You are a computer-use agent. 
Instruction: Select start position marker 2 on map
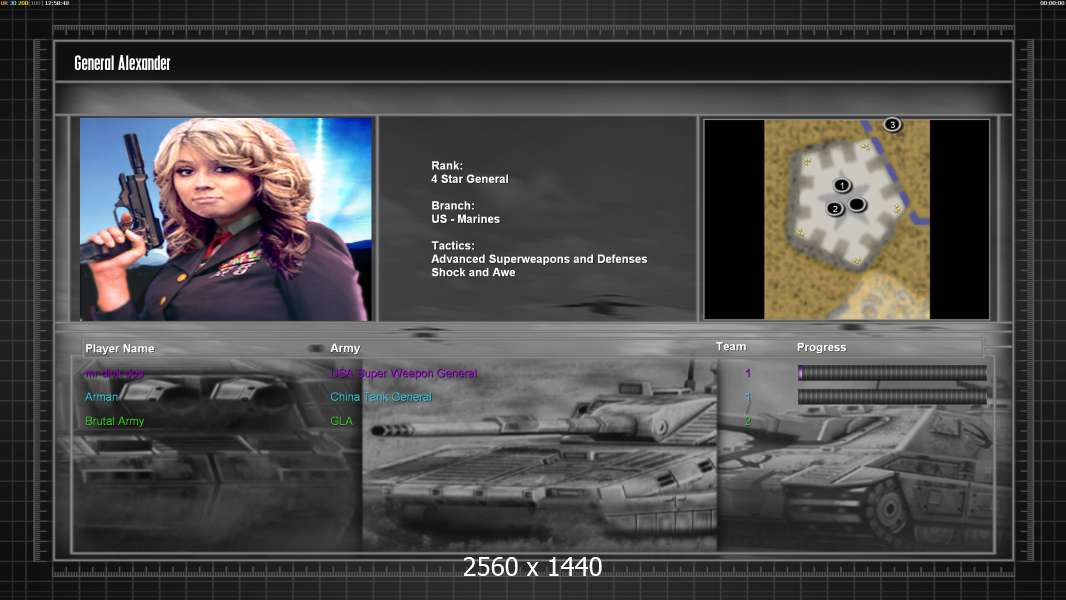(835, 209)
